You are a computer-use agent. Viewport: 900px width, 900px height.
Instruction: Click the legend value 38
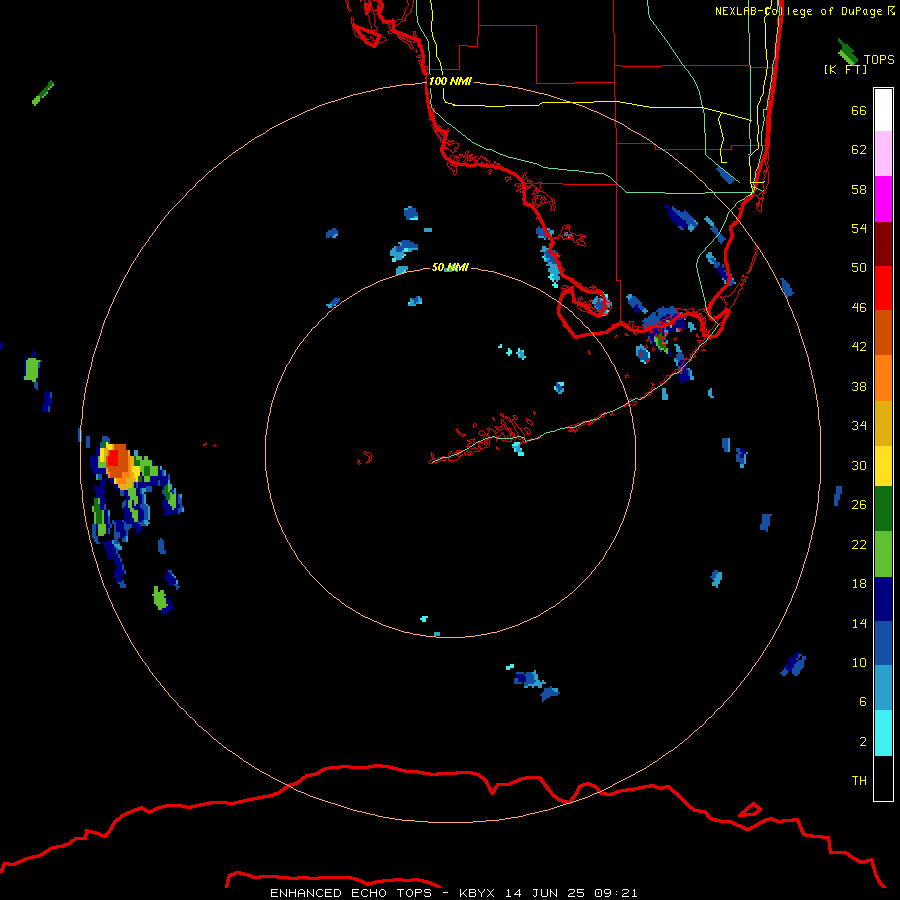point(859,387)
